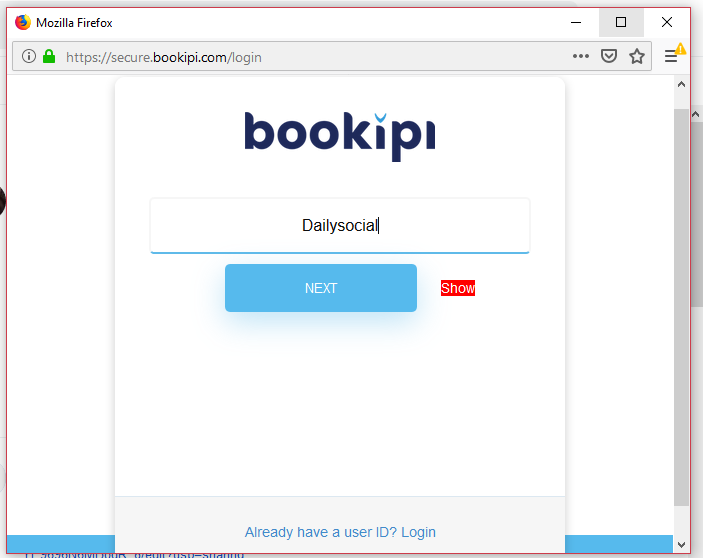The height and width of the screenshot is (558, 703).
Task: Click scrollbar down arrow of Firefox window
Action: [x=681, y=545]
